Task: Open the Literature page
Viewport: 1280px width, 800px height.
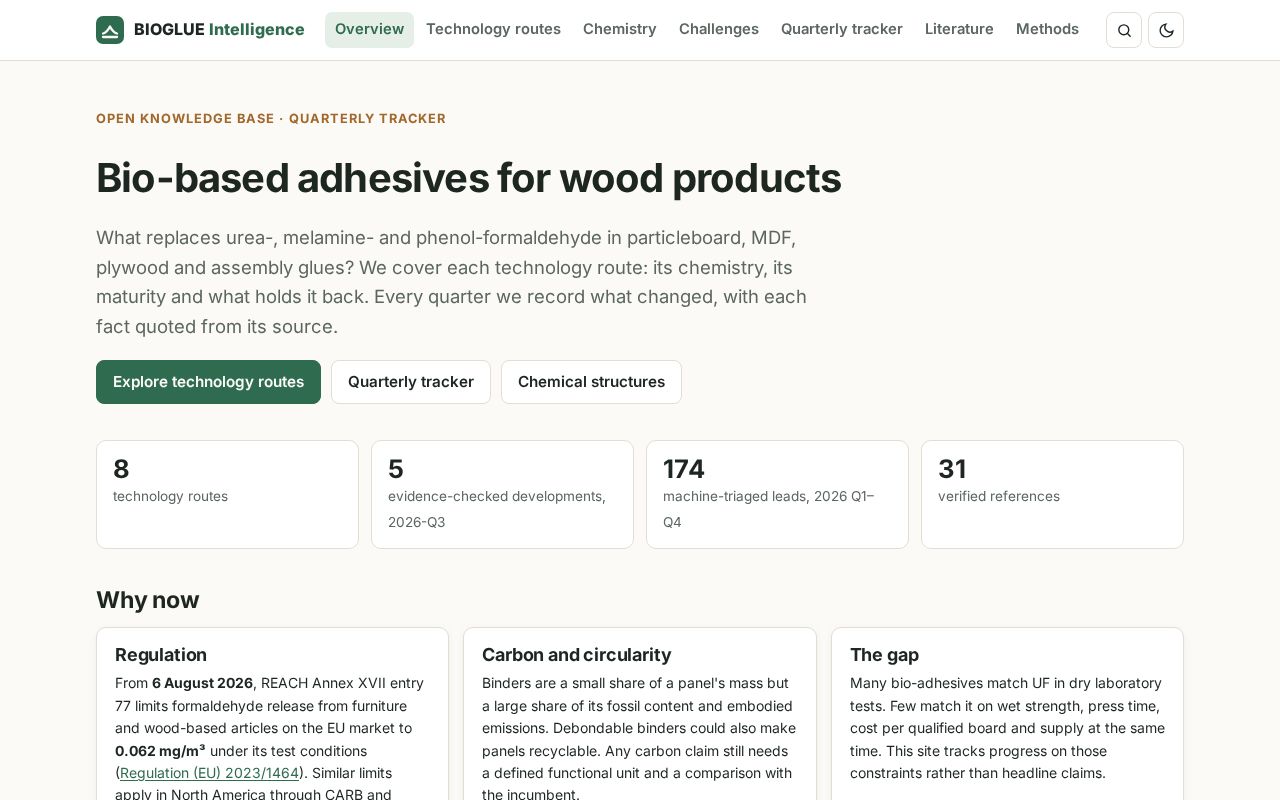Action: point(959,30)
